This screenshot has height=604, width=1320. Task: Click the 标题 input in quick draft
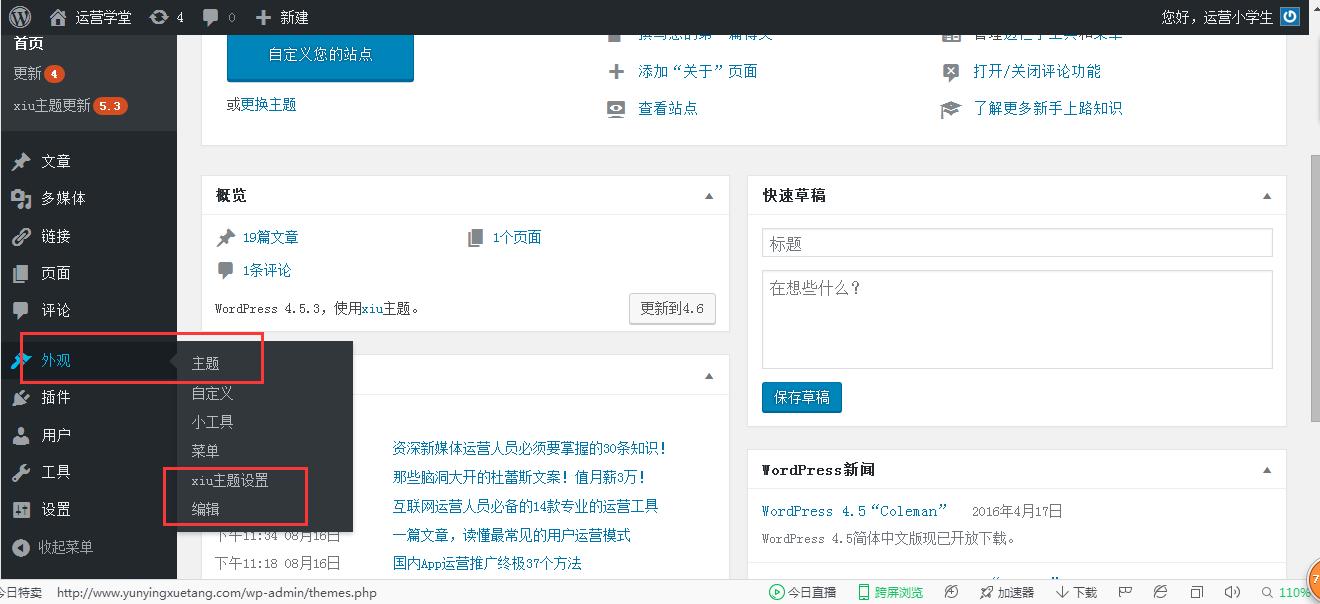1016,242
